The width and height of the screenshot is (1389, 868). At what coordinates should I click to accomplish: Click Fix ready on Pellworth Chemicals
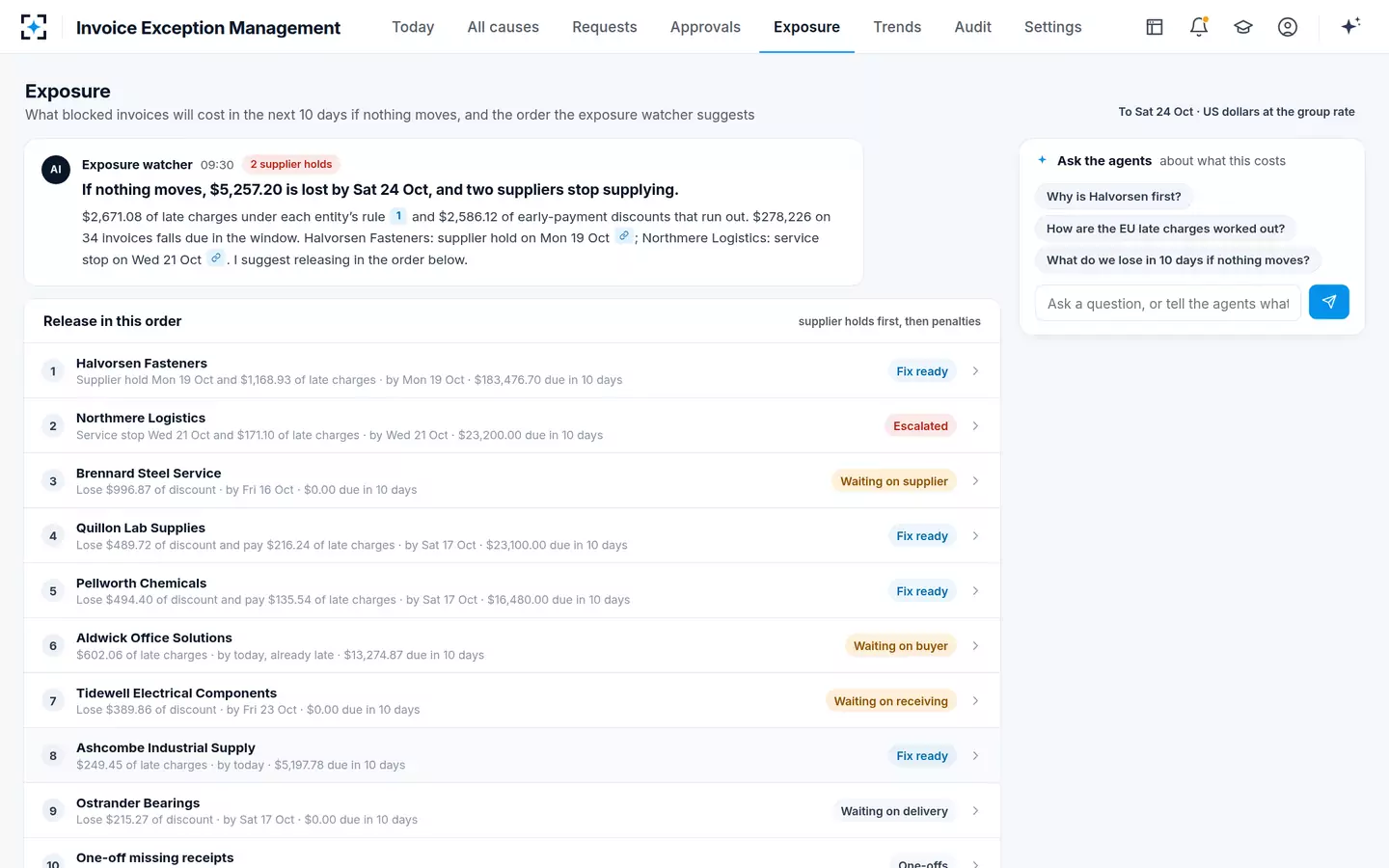click(x=922, y=591)
